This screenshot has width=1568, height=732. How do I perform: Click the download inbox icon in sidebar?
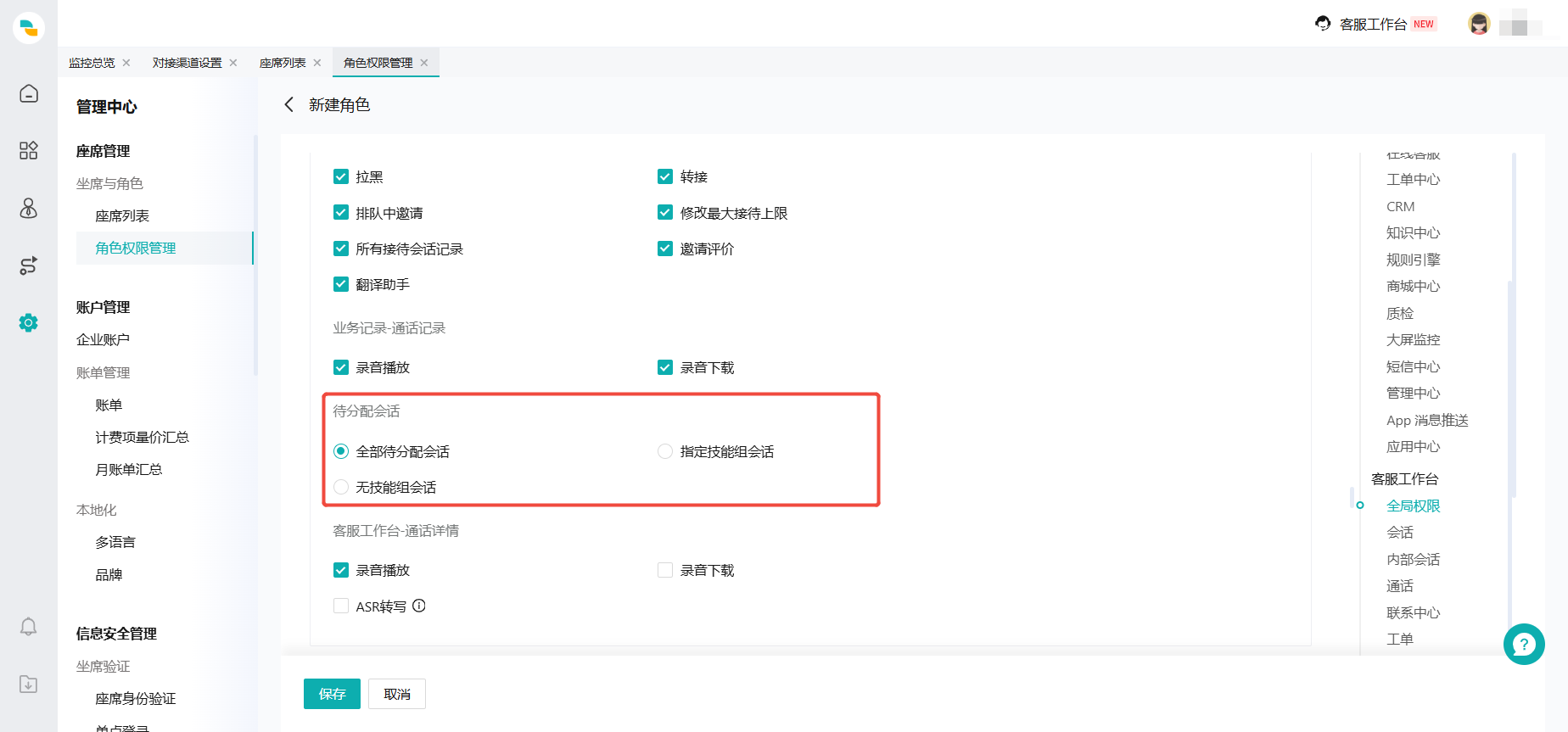[x=29, y=684]
